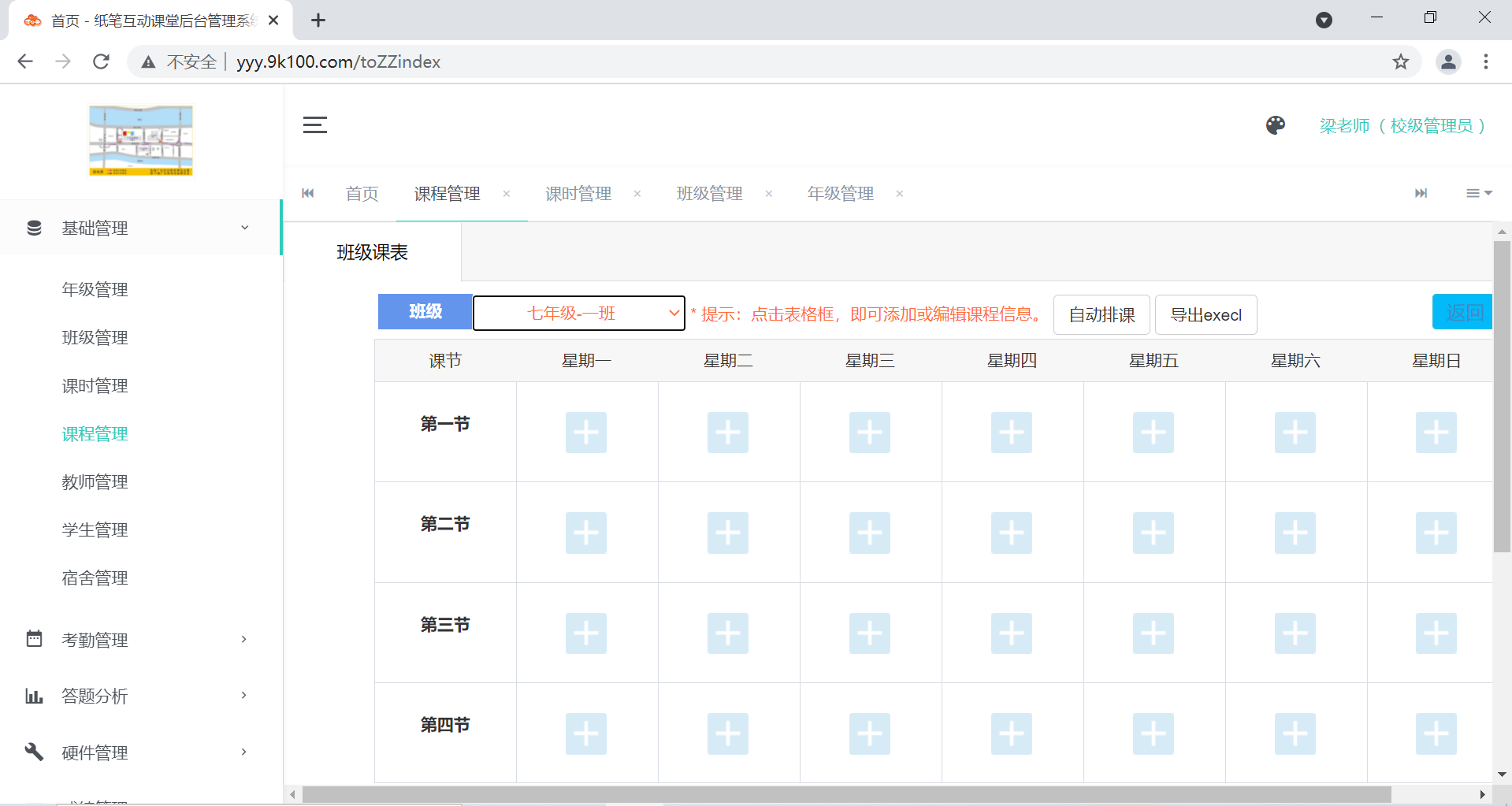Click the blue 返回 button
This screenshot has height=806, width=1512.
(1462, 312)
